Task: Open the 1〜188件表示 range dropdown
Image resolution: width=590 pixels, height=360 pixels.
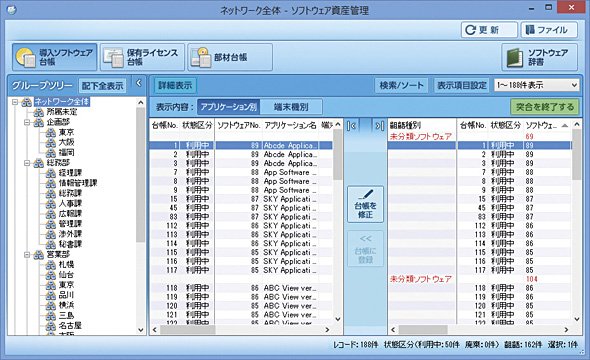Action: pyautogui.click(x=537, y=85)
